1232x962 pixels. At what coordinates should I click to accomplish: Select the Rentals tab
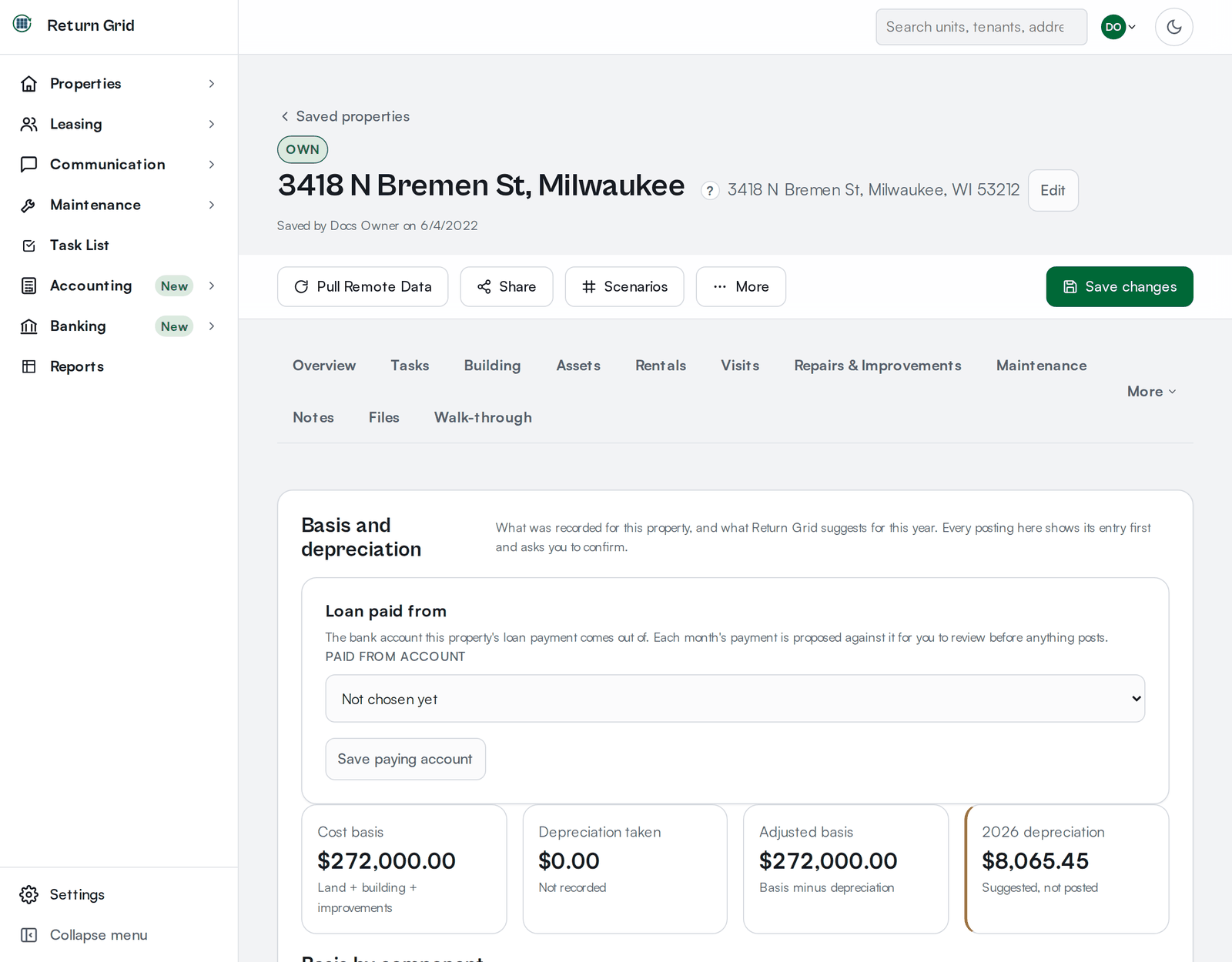click(661, 366)
